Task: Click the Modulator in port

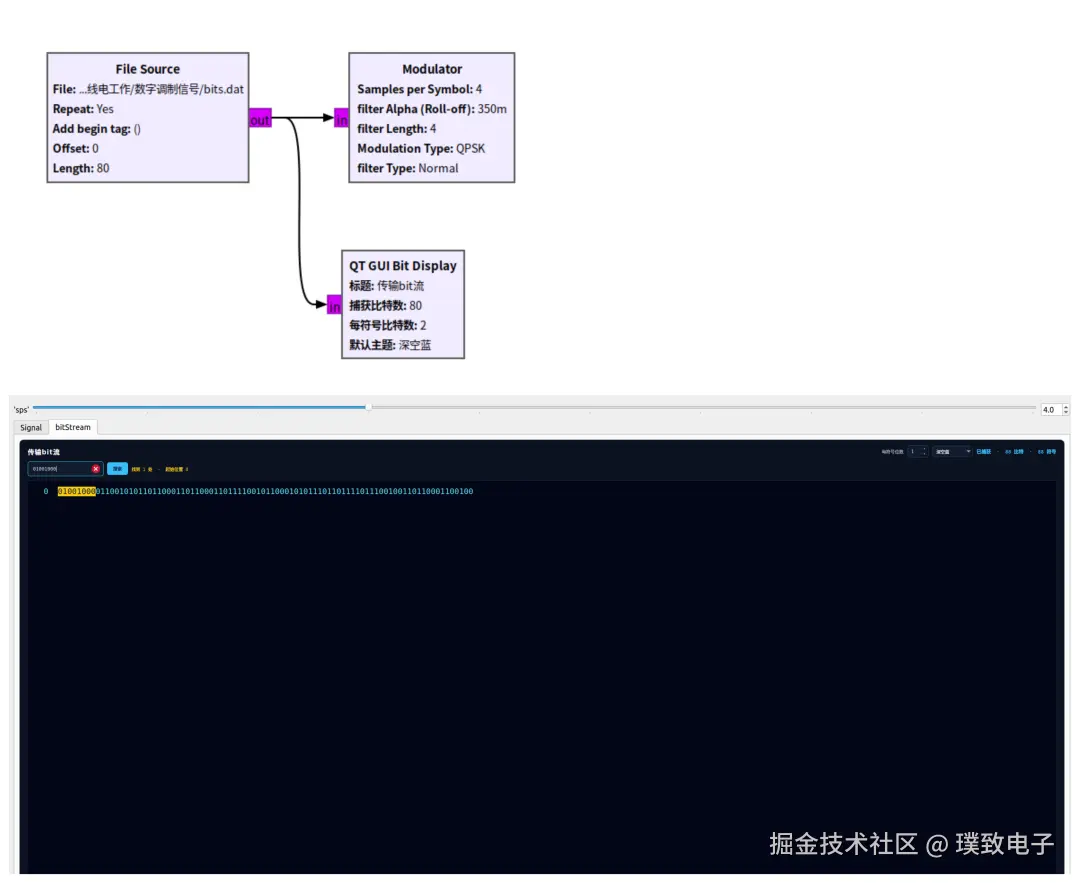Action: 341,118
